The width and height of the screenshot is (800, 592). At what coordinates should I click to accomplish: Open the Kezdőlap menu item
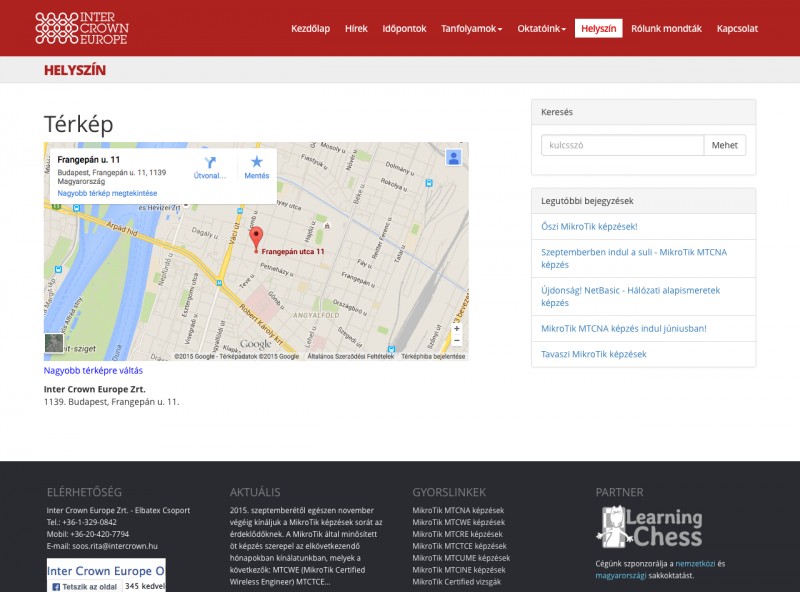pos(310,28)
